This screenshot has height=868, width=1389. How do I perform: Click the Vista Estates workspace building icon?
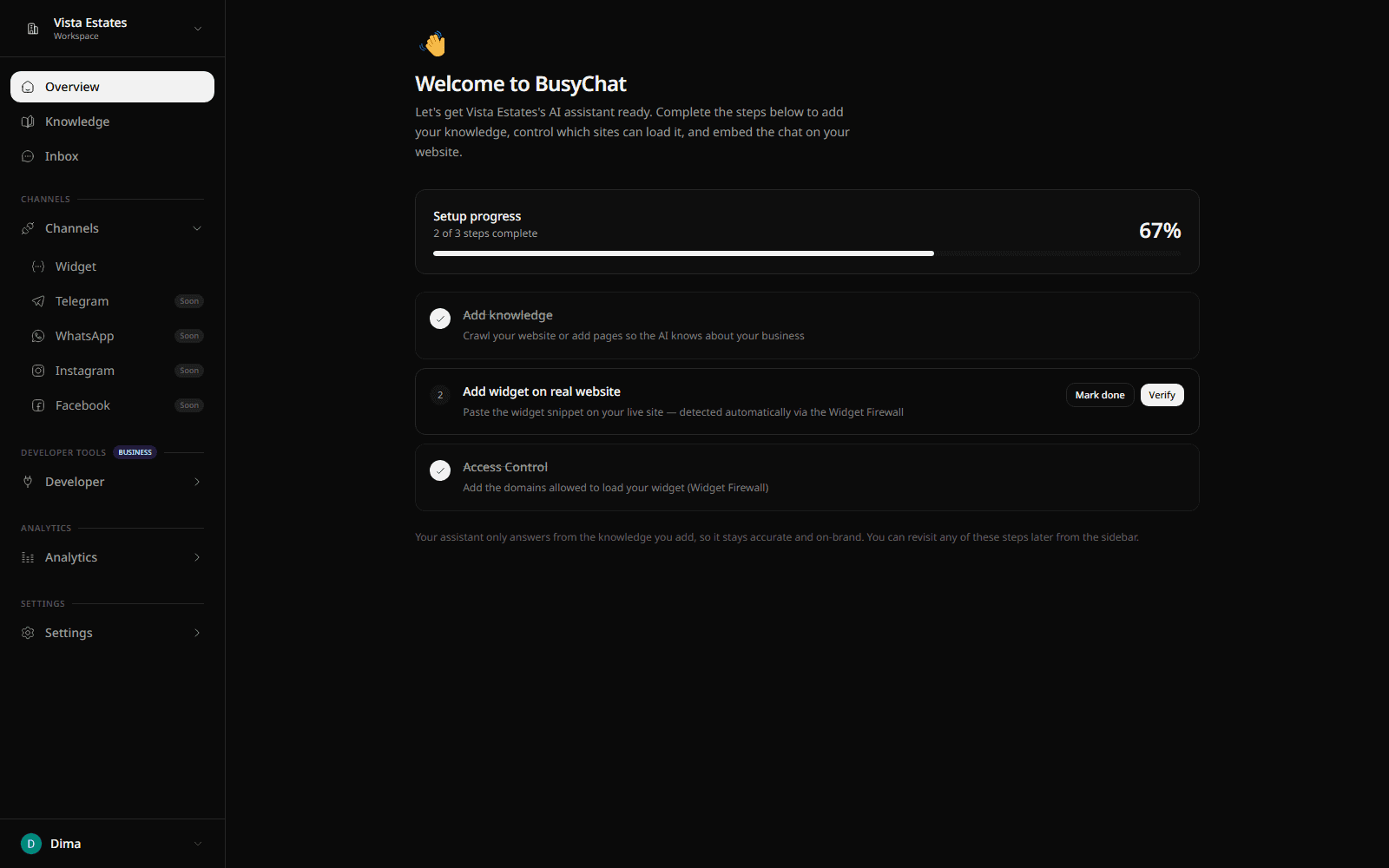[33, 29]
